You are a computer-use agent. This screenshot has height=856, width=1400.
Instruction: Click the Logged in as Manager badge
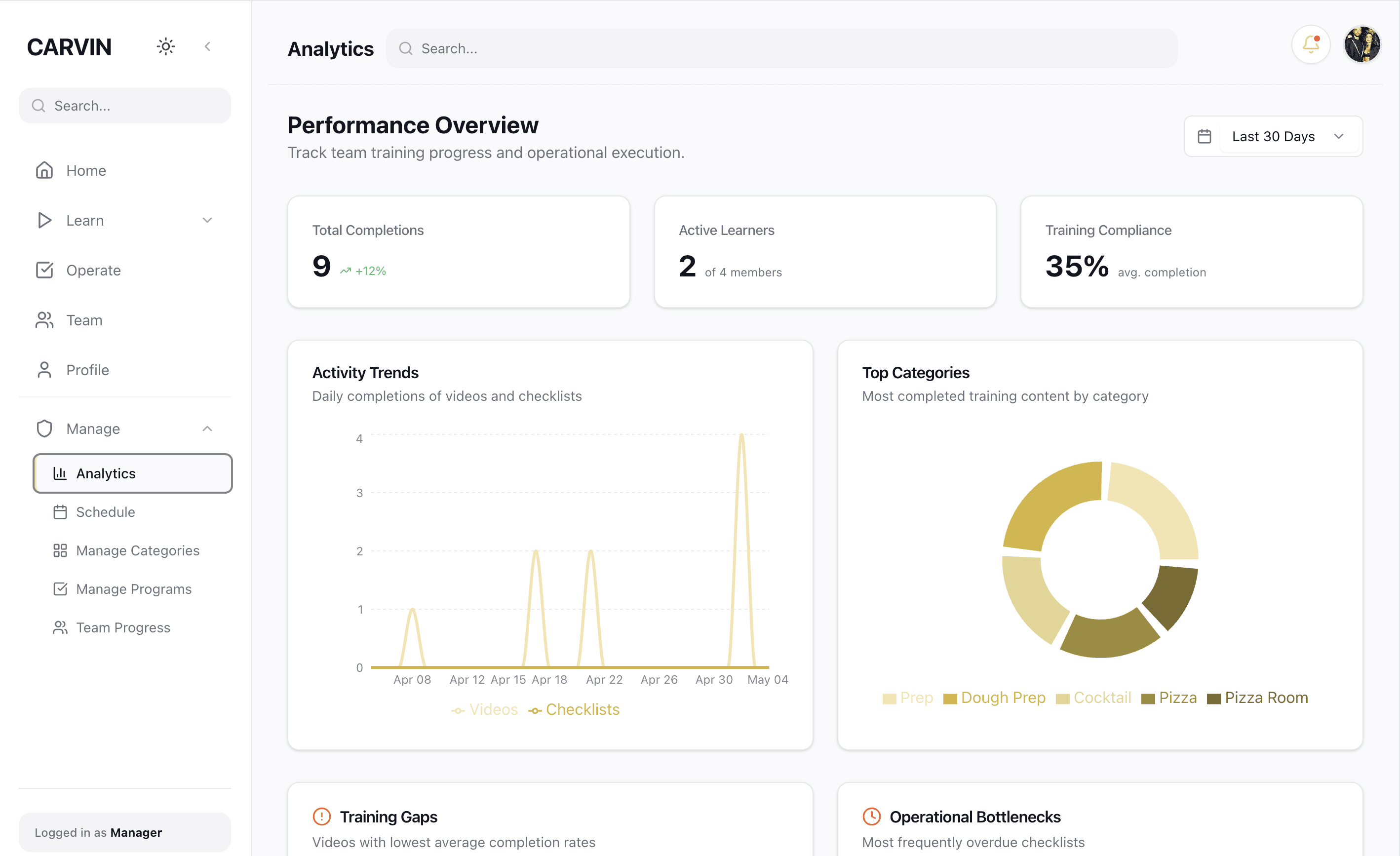tap(125, 832)
